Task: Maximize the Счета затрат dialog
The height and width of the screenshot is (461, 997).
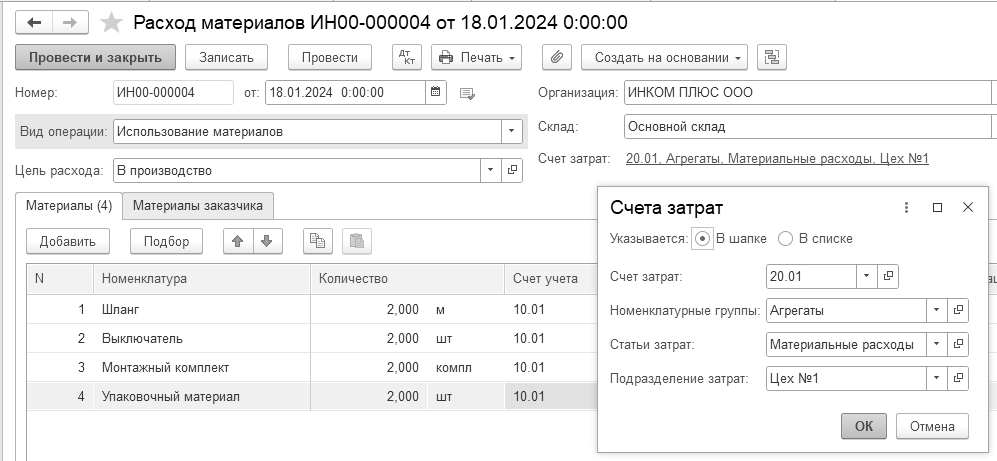Action: coord(937,207)
